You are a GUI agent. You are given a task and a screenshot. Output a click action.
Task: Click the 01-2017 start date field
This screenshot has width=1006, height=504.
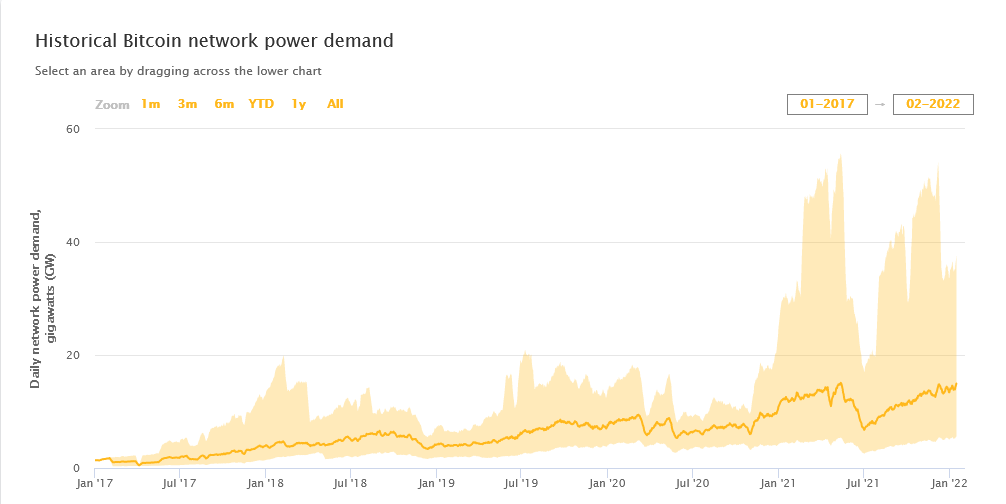(827, 104)
